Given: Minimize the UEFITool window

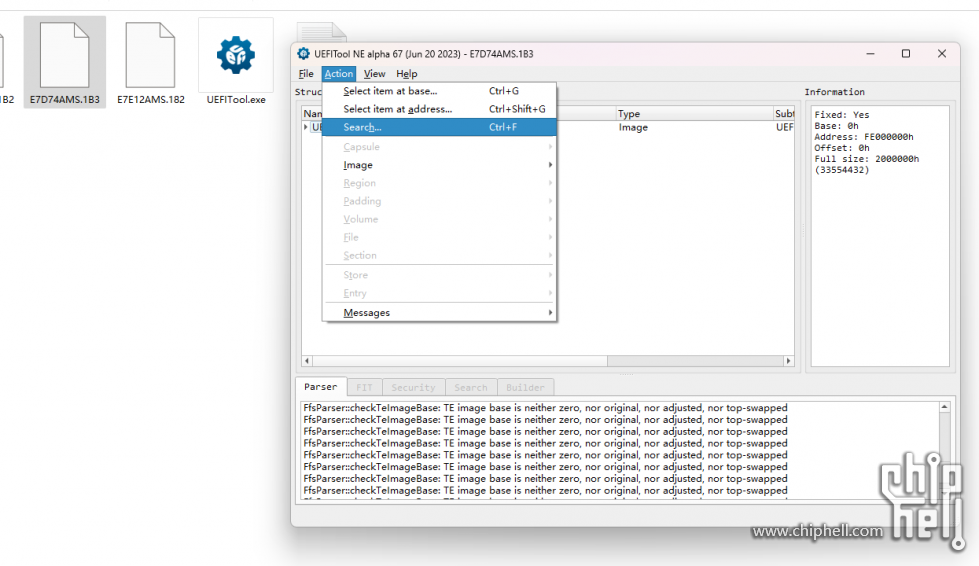Looking at the screenshot, I should (870, 54).
